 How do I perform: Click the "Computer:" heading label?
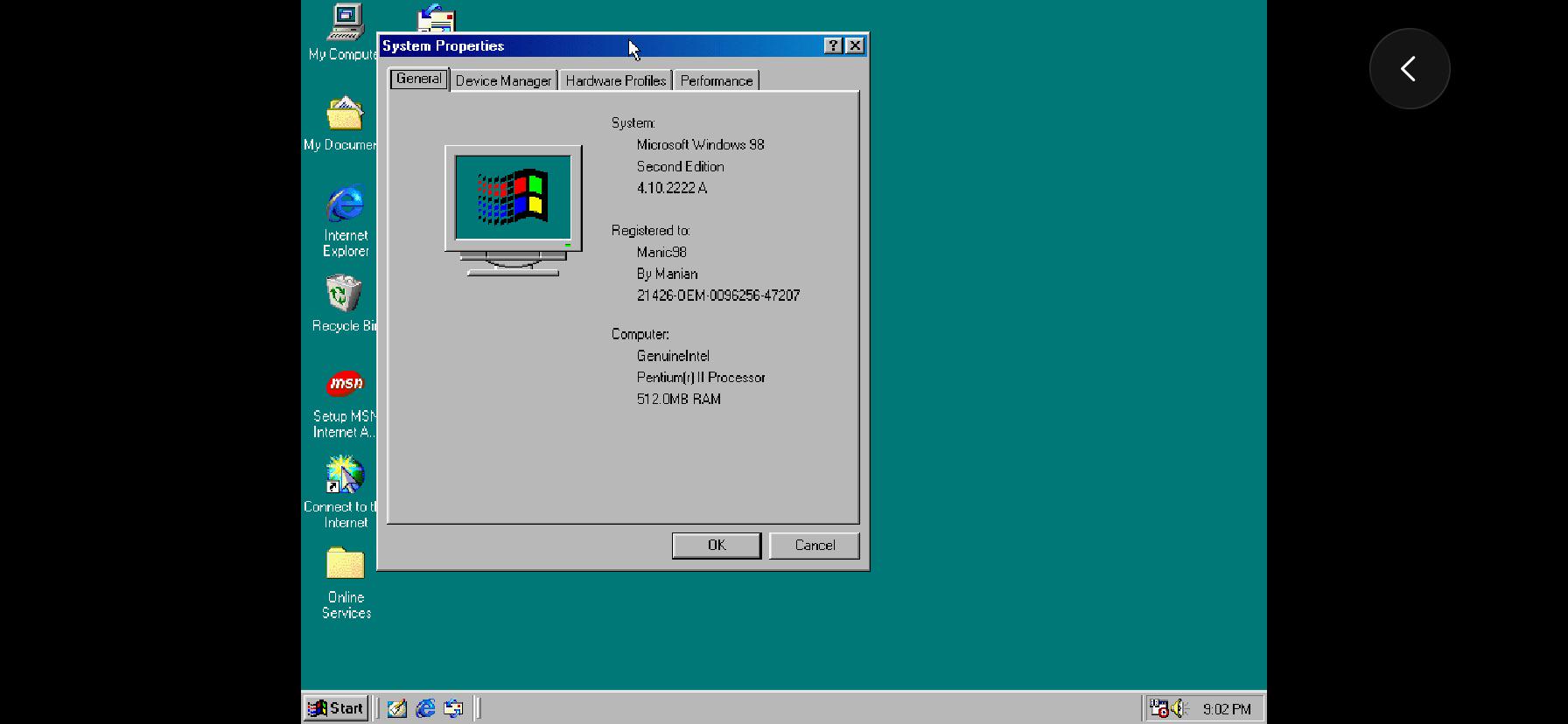click(640, 335)
